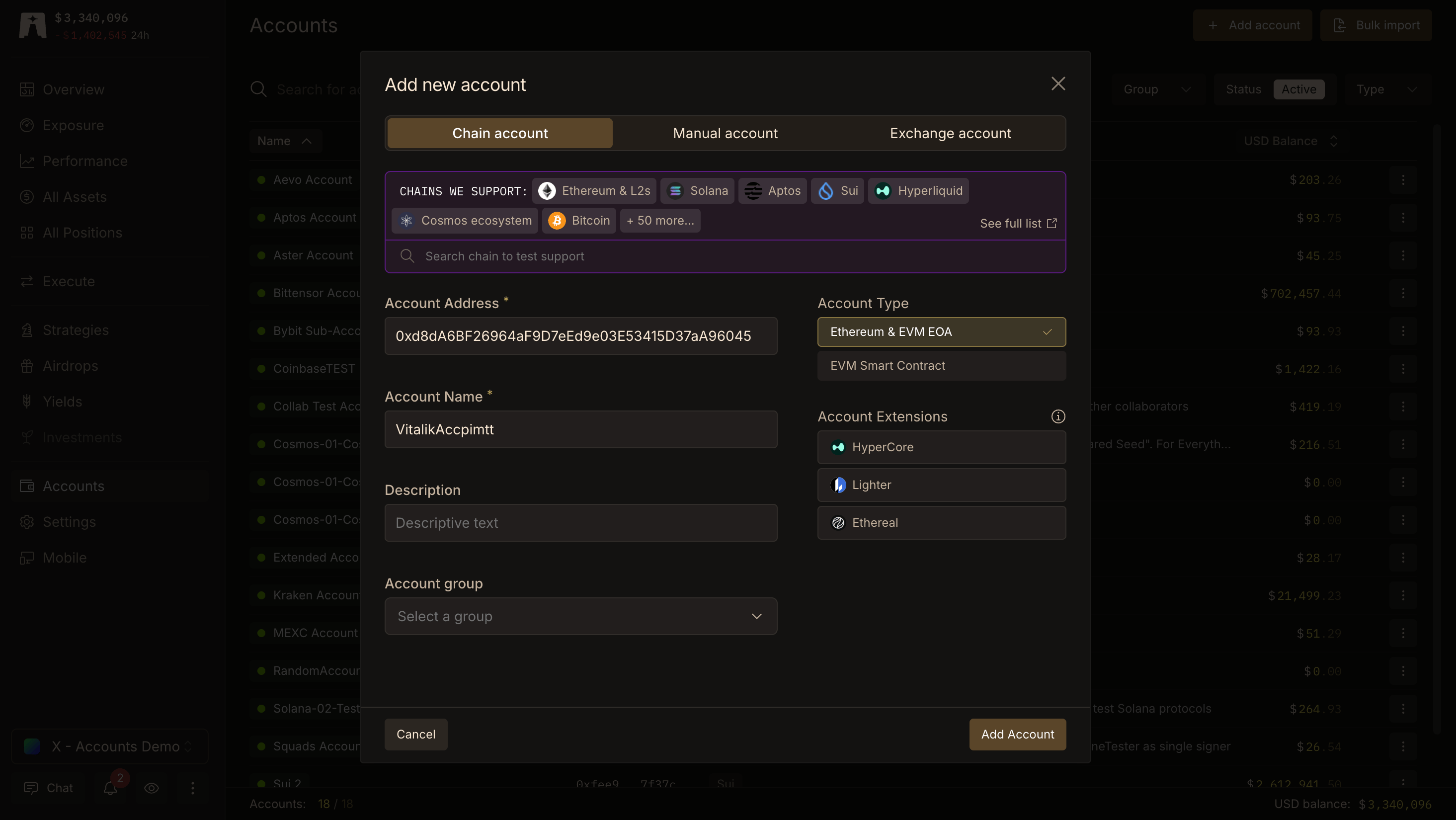Click the Description text field
1456x820 pixels.
[580, 523]
